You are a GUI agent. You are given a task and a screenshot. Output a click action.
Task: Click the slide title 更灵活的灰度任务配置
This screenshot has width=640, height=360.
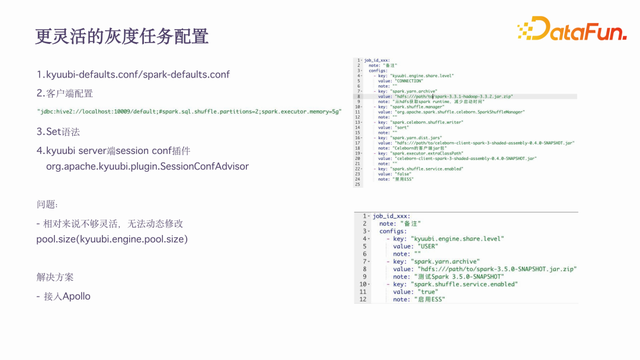(122, 36)
